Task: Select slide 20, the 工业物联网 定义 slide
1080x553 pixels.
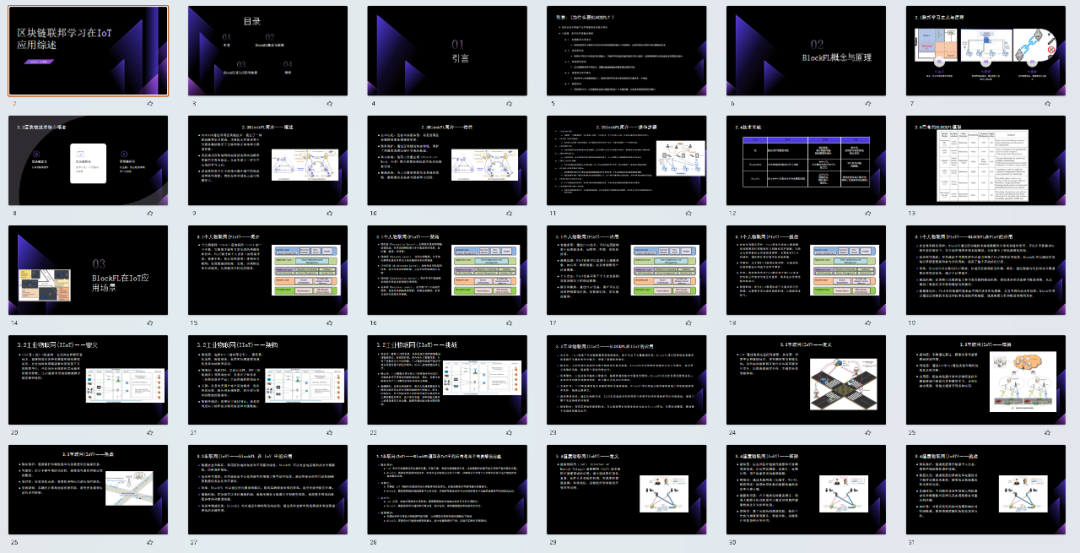Action: (87, 380)
